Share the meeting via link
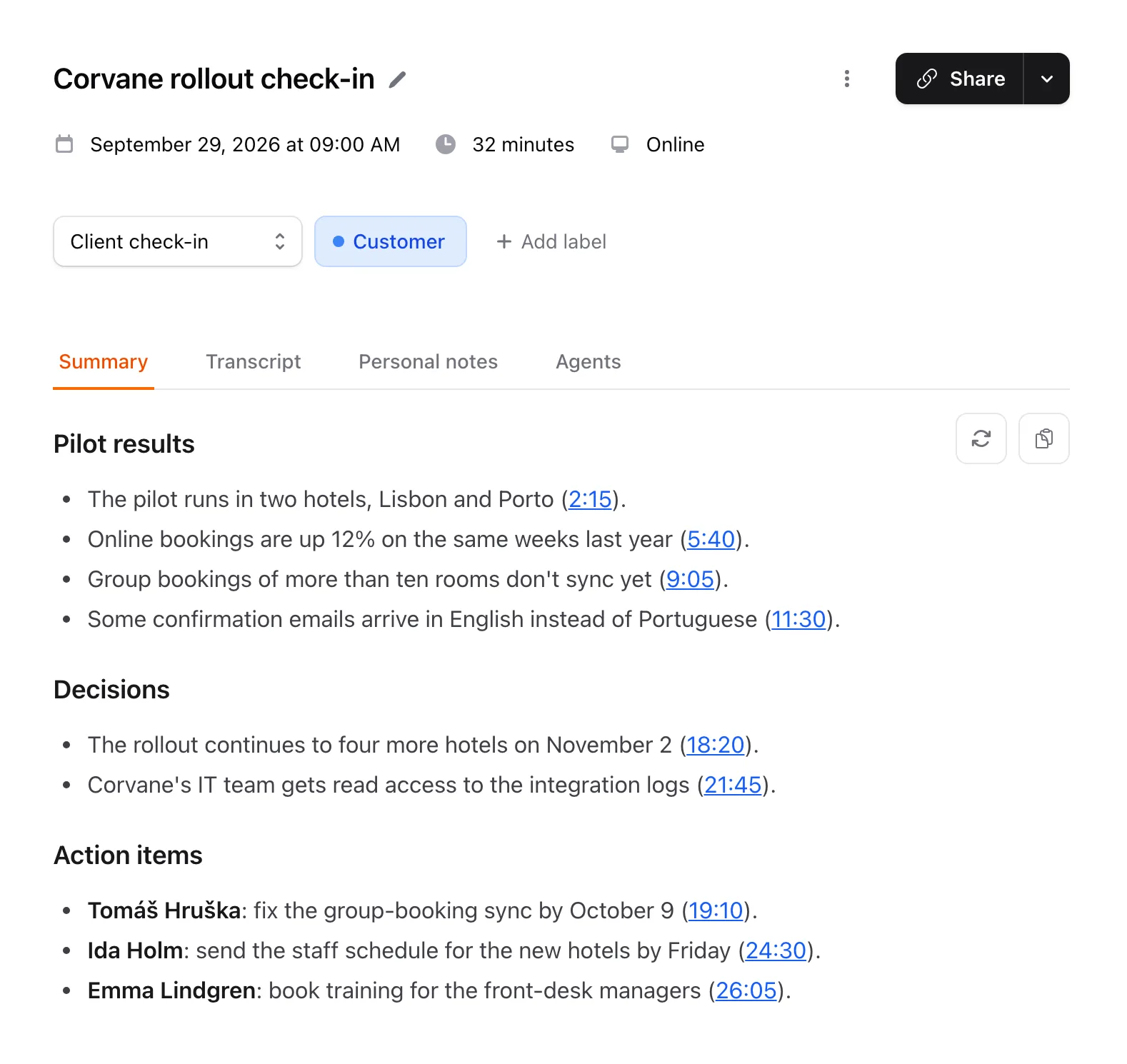Image resolution: width=1127 pixels, height=1064 pixels. pyautogui.click(x=960, y=79)
